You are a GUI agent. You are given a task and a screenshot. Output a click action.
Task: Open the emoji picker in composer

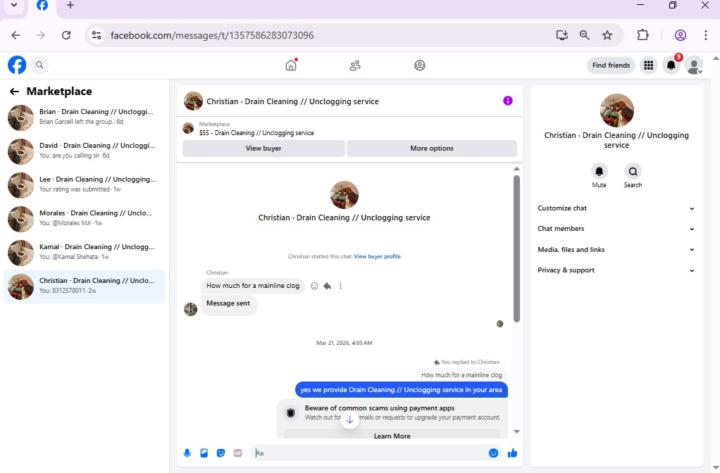coord(493,453)
